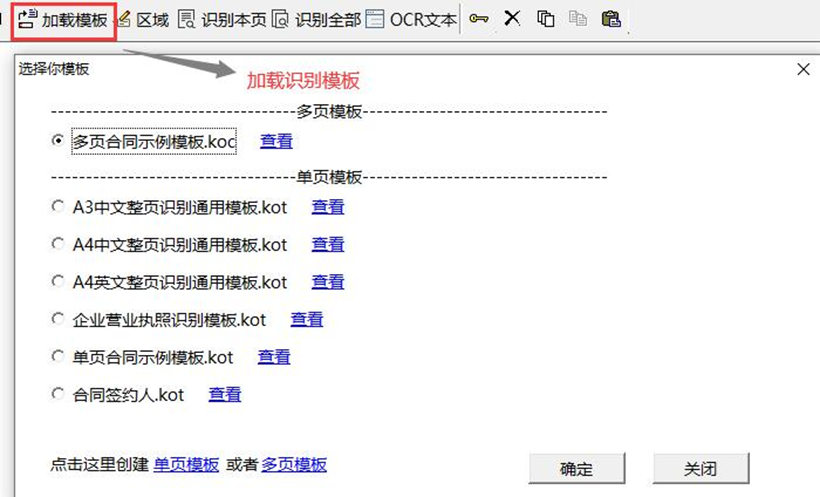Screen dimensions: 820x497
Task: Click 识别本页 to recognize current page
Action: pos(222,20)
